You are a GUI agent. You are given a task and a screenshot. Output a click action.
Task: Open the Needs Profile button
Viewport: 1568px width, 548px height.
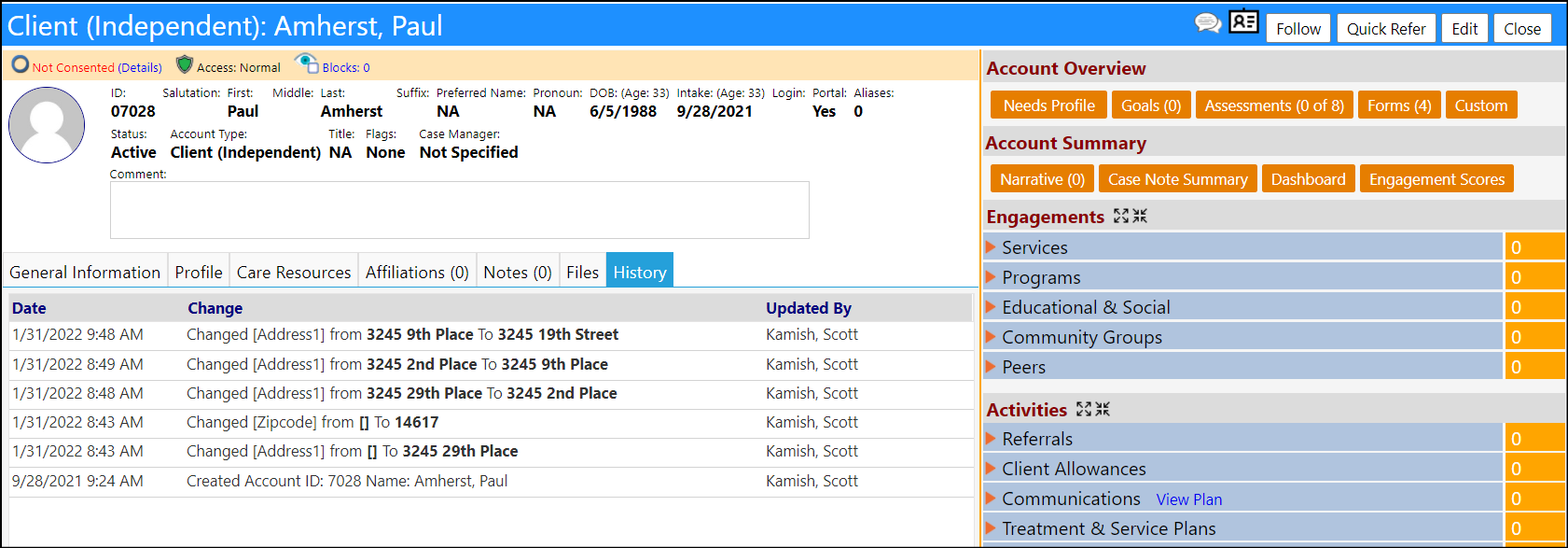click(1049, 105)
